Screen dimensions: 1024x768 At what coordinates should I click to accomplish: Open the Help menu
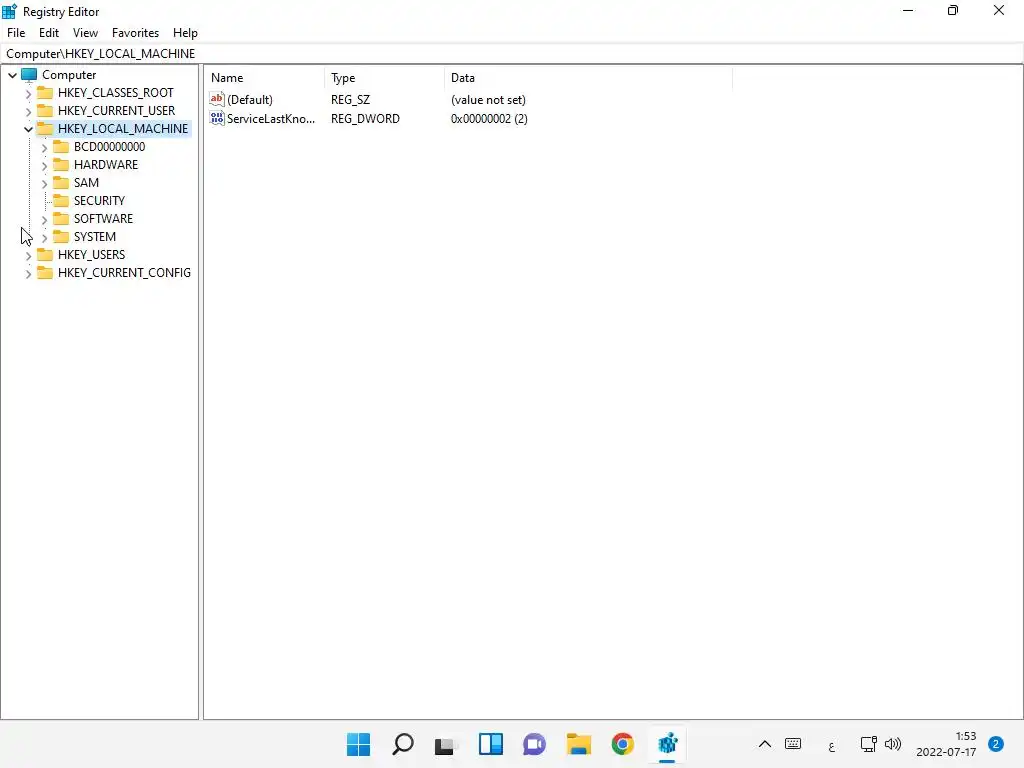click(x=185, y=33)
